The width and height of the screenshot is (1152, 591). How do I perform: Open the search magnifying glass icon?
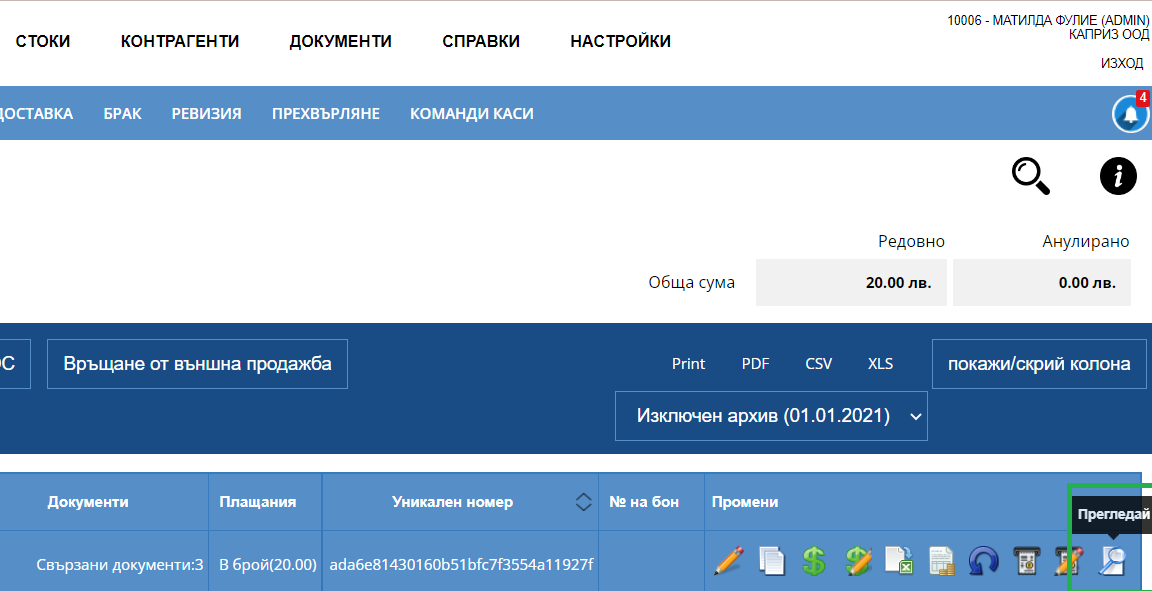(x=1031, y=177)
